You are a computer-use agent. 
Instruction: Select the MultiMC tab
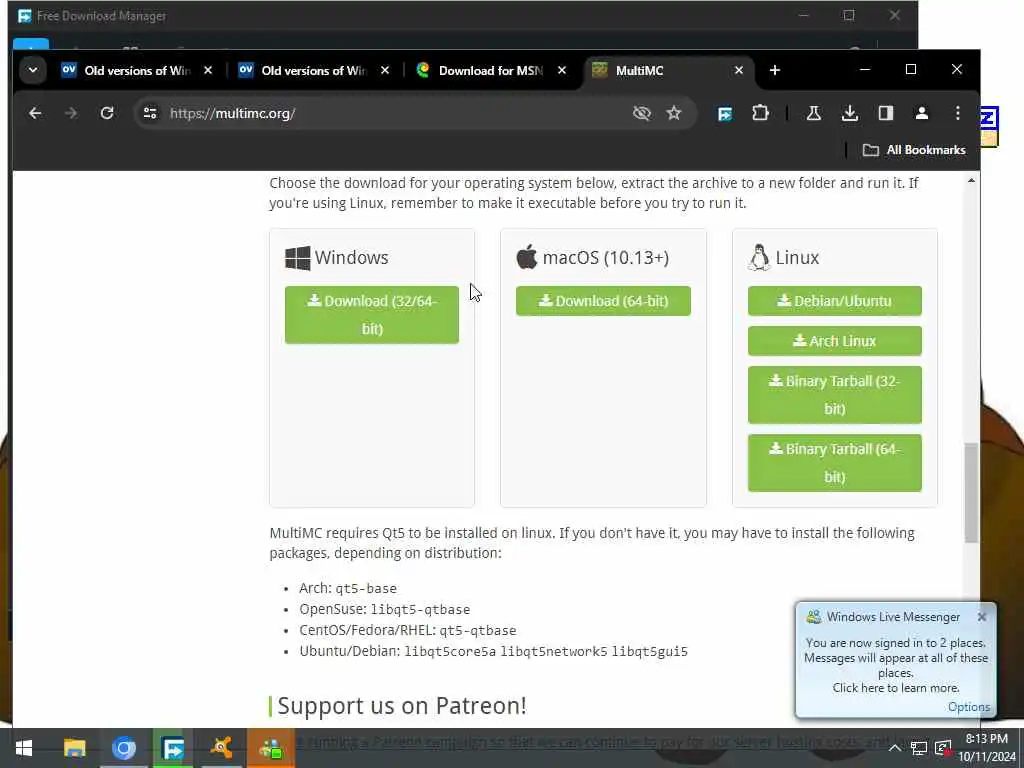coord(669,71)
